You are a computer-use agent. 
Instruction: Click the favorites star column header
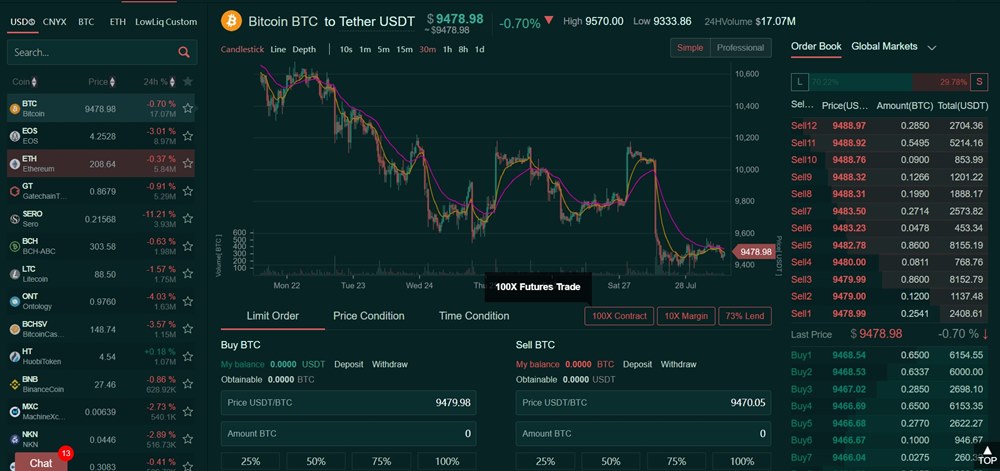pyautogui.click(x=188, y=81)
